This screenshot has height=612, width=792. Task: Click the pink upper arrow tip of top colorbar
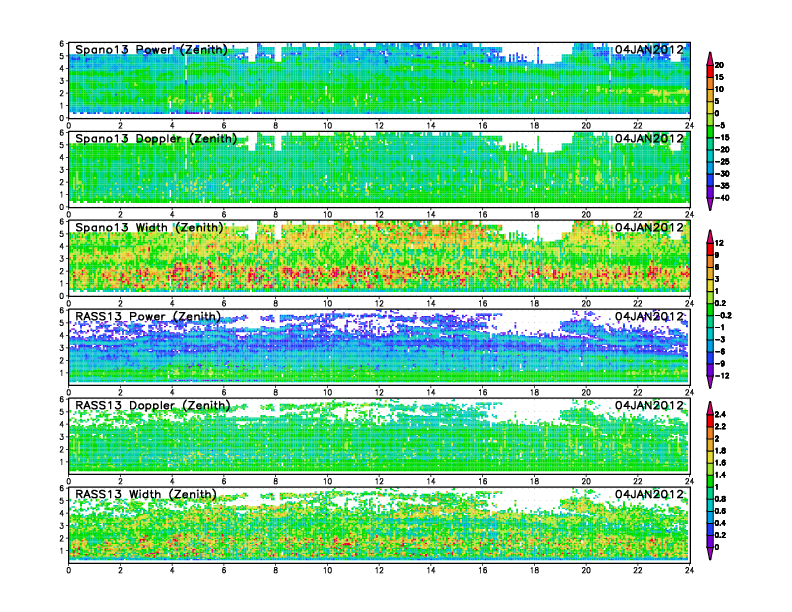(710, 57)
